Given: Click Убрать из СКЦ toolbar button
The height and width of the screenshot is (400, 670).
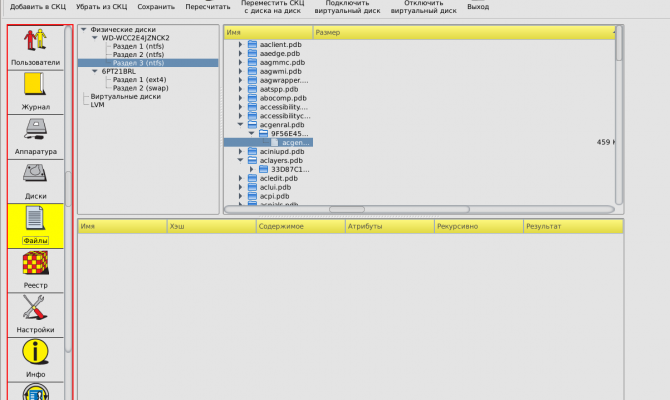Looking at the screenshot, I should [x=102, y=7].
